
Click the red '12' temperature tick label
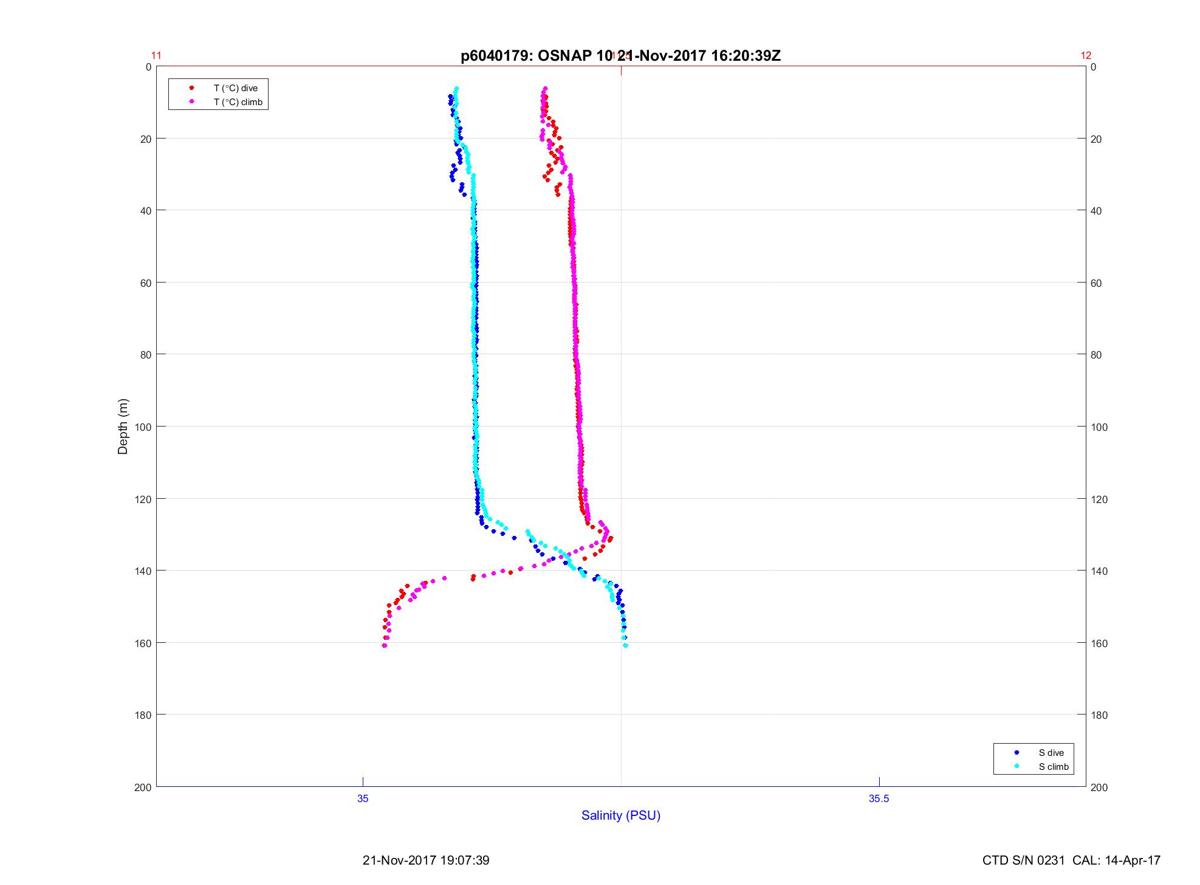pos(1086,56)
